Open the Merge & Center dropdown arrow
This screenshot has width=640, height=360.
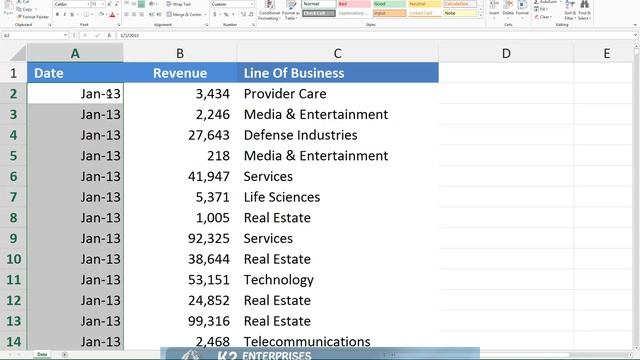pyautogui.click(x=205, y=15)
